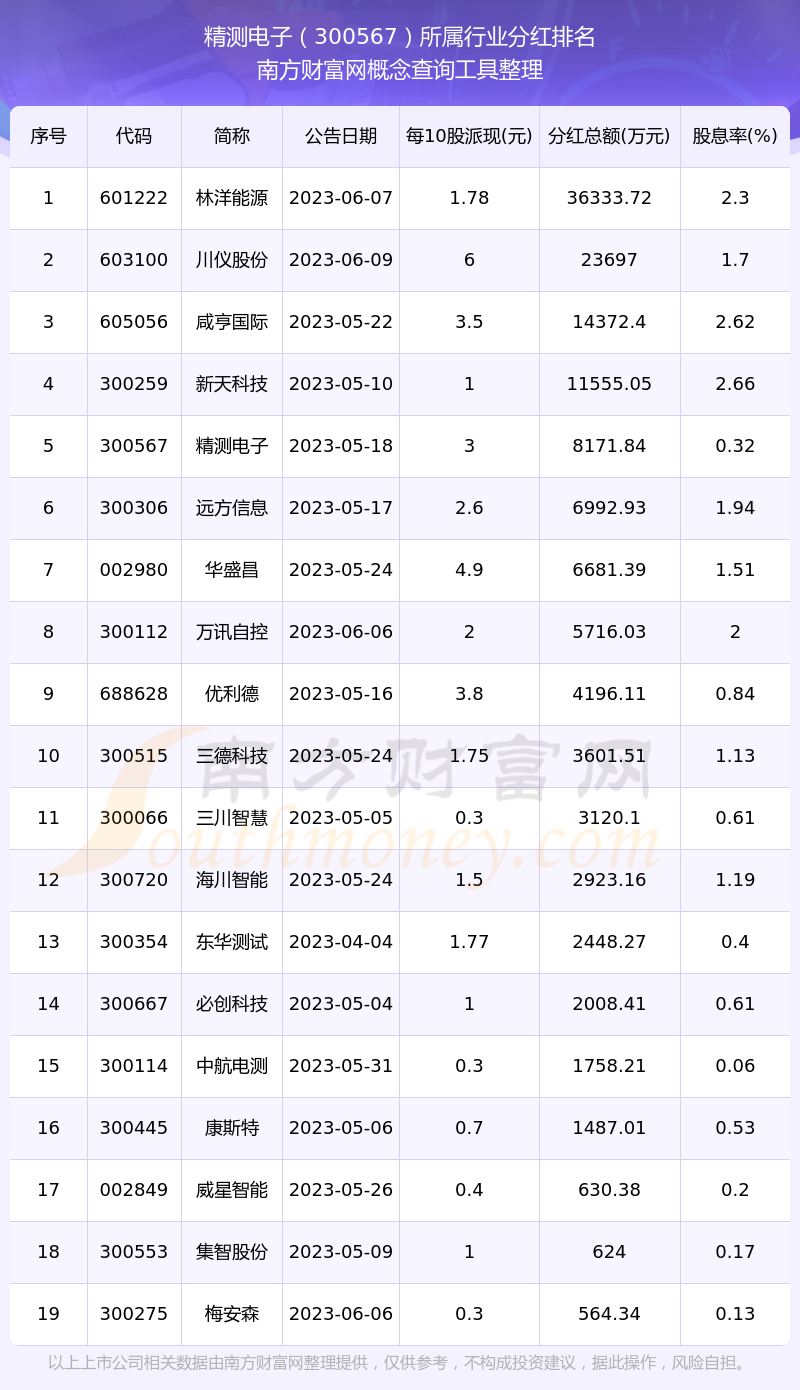This screenshot has height=1390, width=800.
Task: Click the 每10股派现(元) column header
Action: [x=469, y=136]
